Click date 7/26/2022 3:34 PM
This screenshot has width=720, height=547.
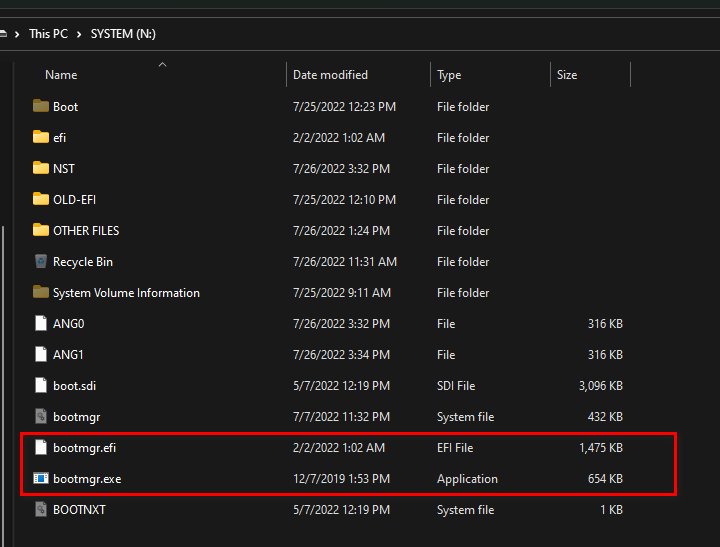coord(341,355)
